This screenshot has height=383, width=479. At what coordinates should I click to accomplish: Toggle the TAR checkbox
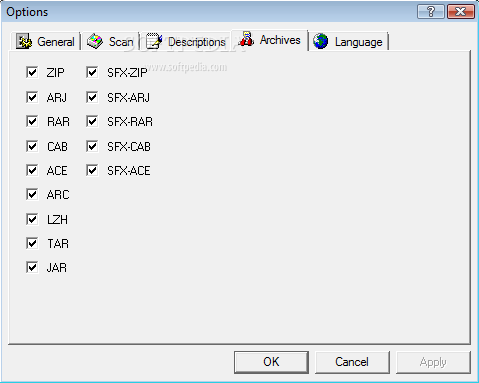[32, 243]
